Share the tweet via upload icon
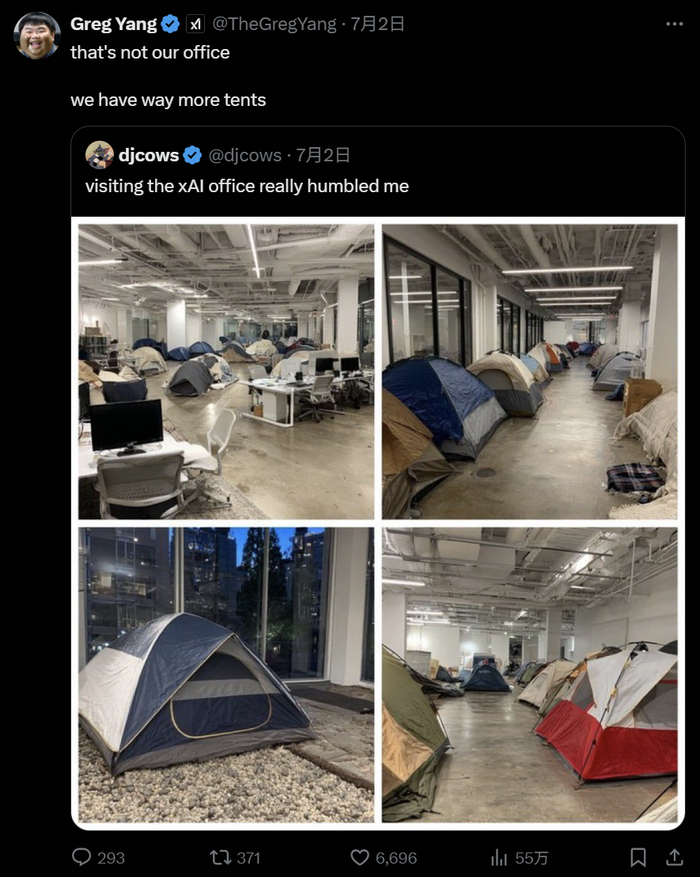Viewport: 700px width, 877px height. [674, 857]
